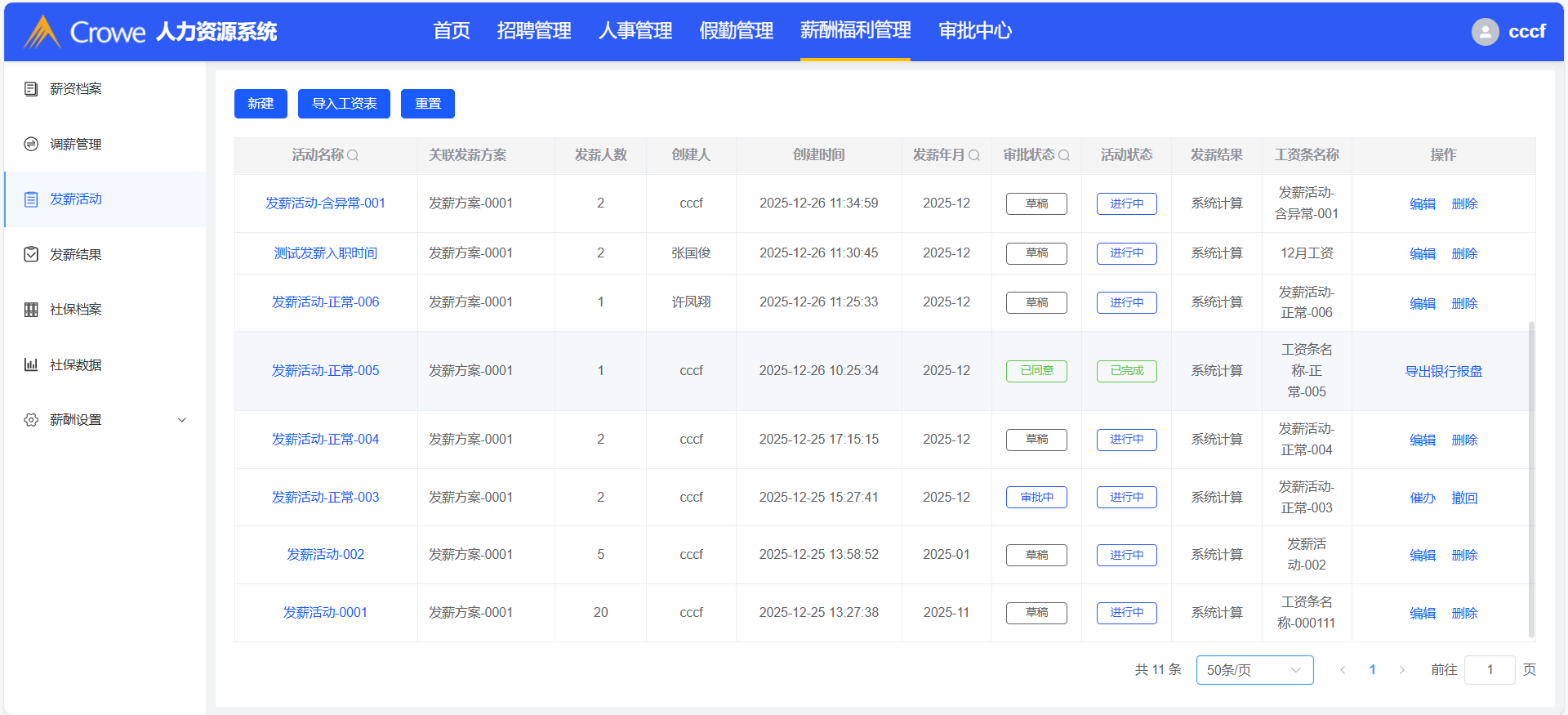
Task: Click the cccf user avatar icon
Action: point(1485,32)
